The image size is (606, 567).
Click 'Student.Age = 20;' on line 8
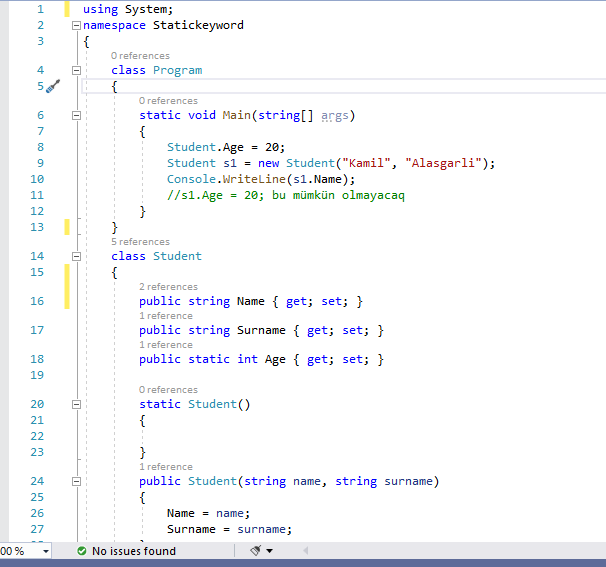point(226,147)
